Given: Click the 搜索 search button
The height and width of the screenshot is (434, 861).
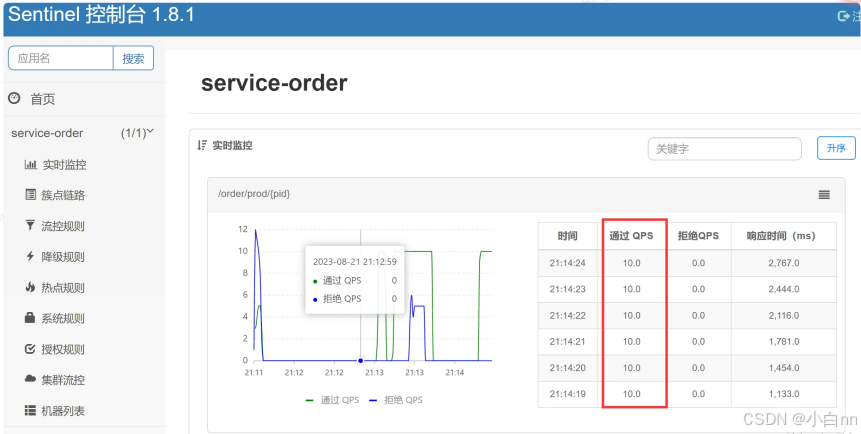Looking at the screenshot, I should tap(133, 58).
